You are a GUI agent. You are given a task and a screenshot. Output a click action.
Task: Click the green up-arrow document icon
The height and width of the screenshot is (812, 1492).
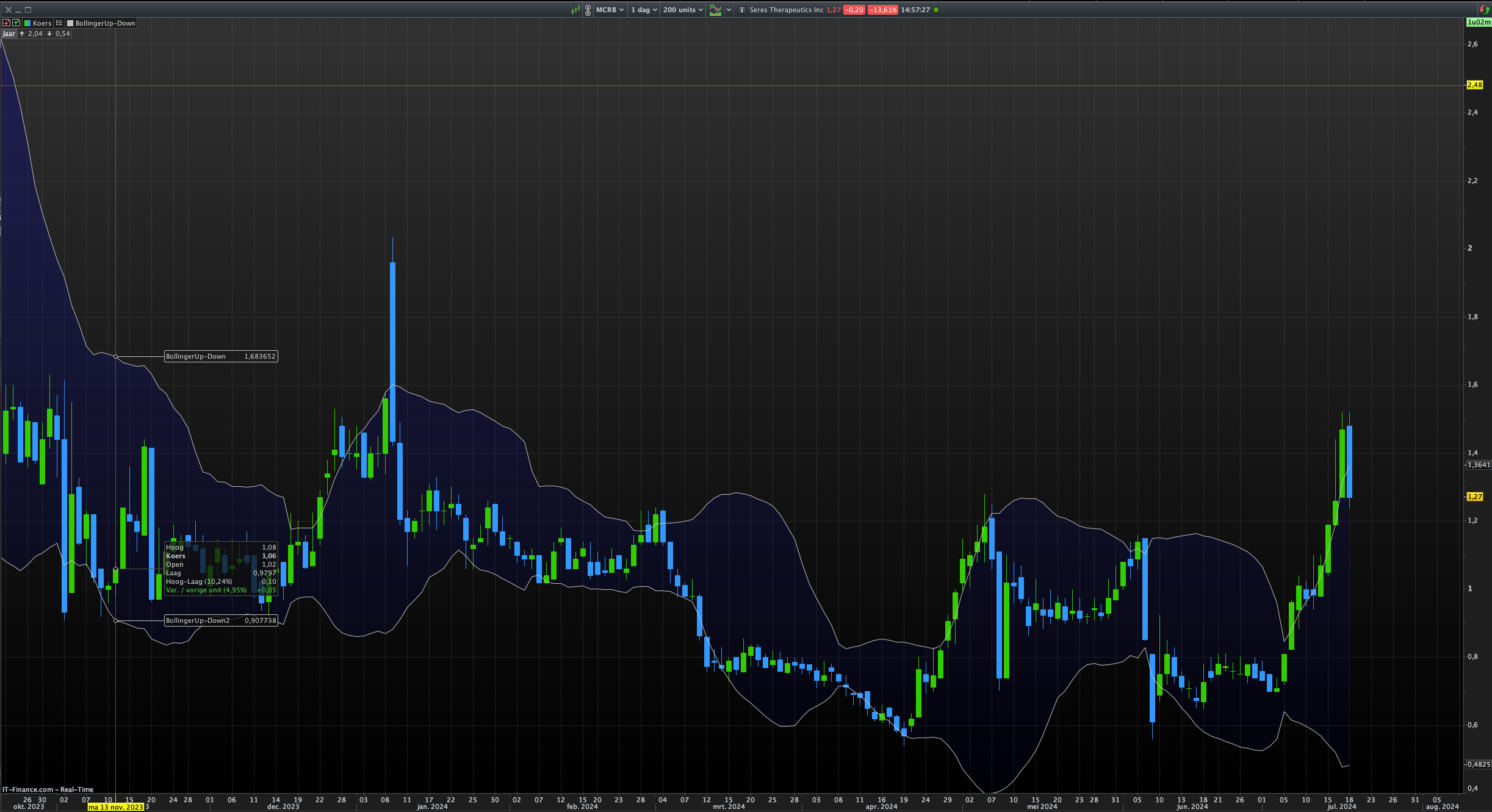click(x=16, y=23)
